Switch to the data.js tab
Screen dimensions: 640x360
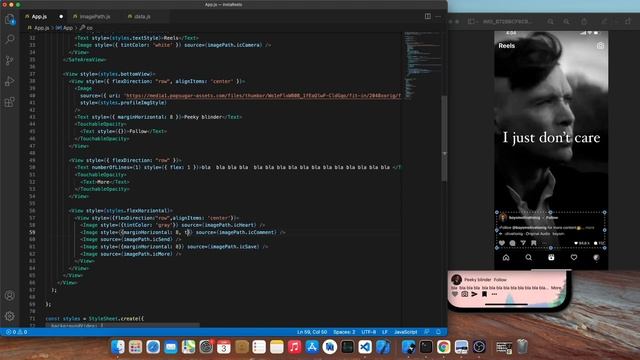[x=142, y=17]
